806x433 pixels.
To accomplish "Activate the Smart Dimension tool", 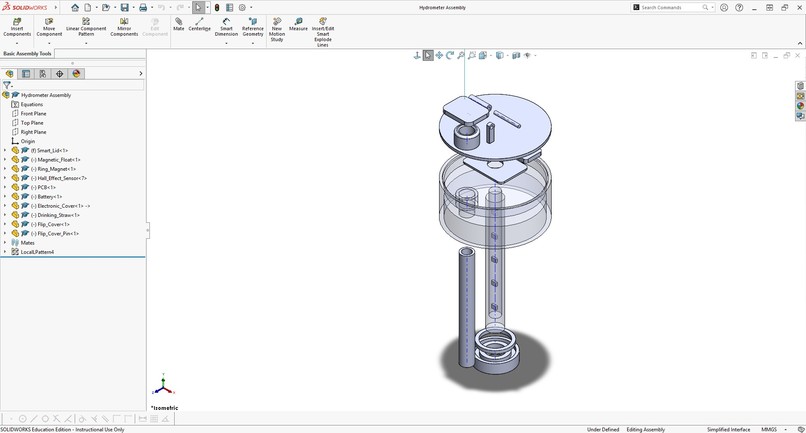I will click(226, 27).
